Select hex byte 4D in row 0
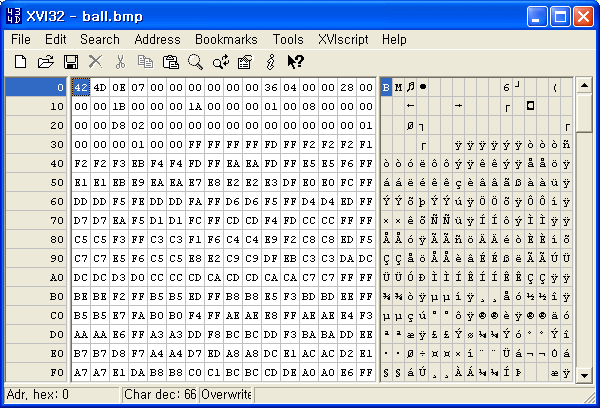Viewport: 600px width, 408px height. (x=100, y=87)
